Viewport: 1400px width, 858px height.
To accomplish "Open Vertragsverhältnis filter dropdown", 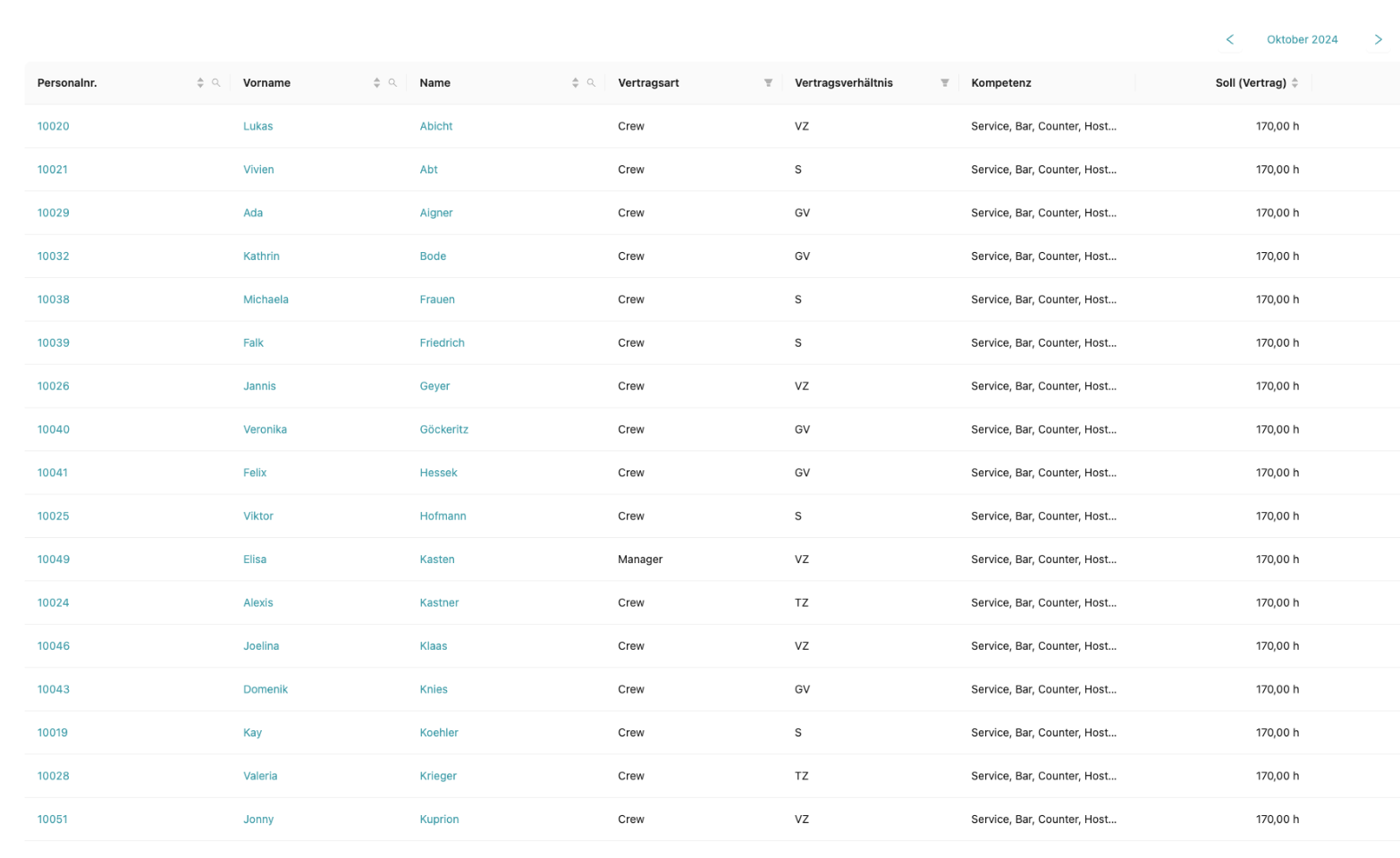I will pos(945,83).
